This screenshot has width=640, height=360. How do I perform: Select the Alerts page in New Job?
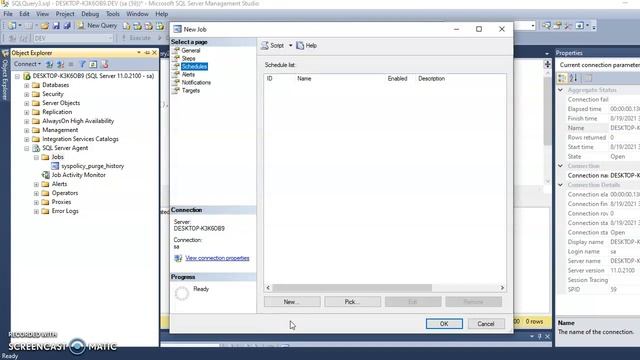pos(188,74)
